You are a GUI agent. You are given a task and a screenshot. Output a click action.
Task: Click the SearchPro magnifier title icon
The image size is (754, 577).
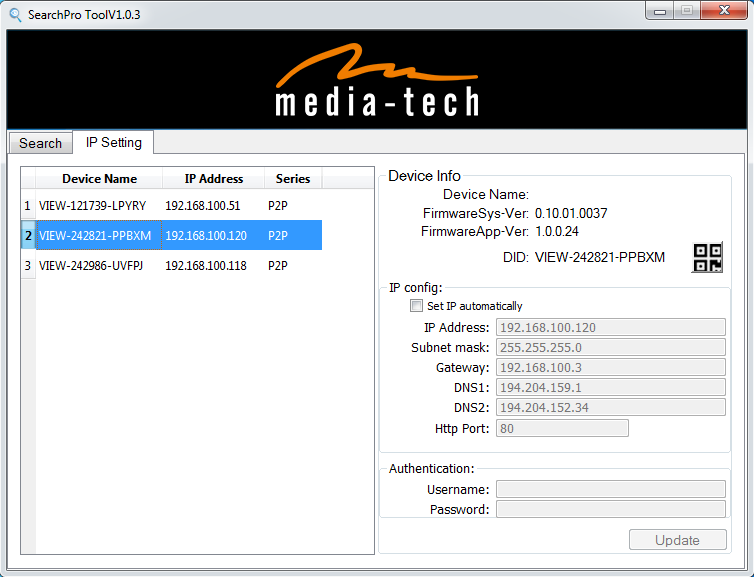pyautogui.click(x=15, y=14)
